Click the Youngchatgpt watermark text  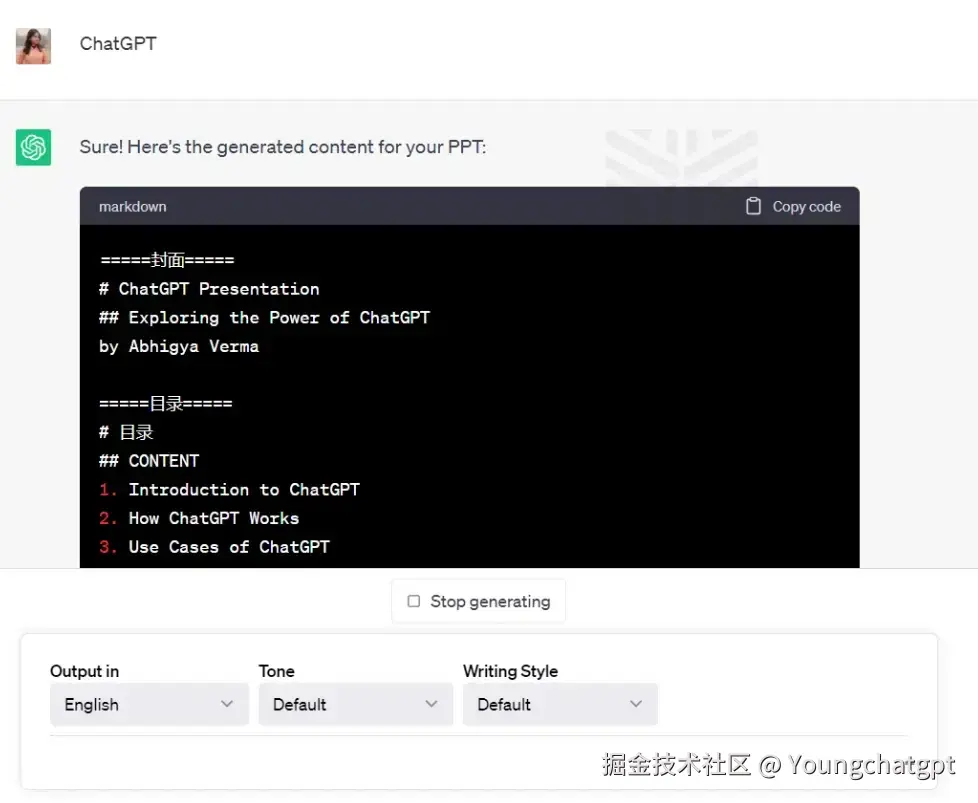[x=790, y=764]
